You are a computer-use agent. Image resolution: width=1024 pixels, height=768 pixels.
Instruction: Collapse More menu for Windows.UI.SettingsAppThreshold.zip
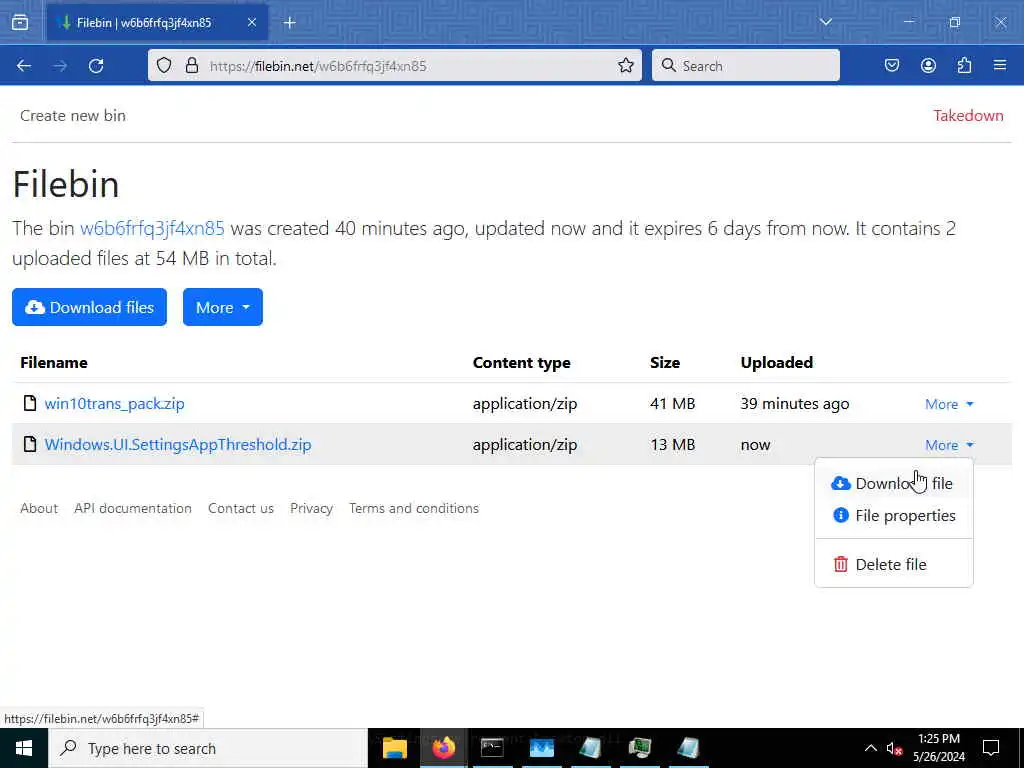point(949,445)
